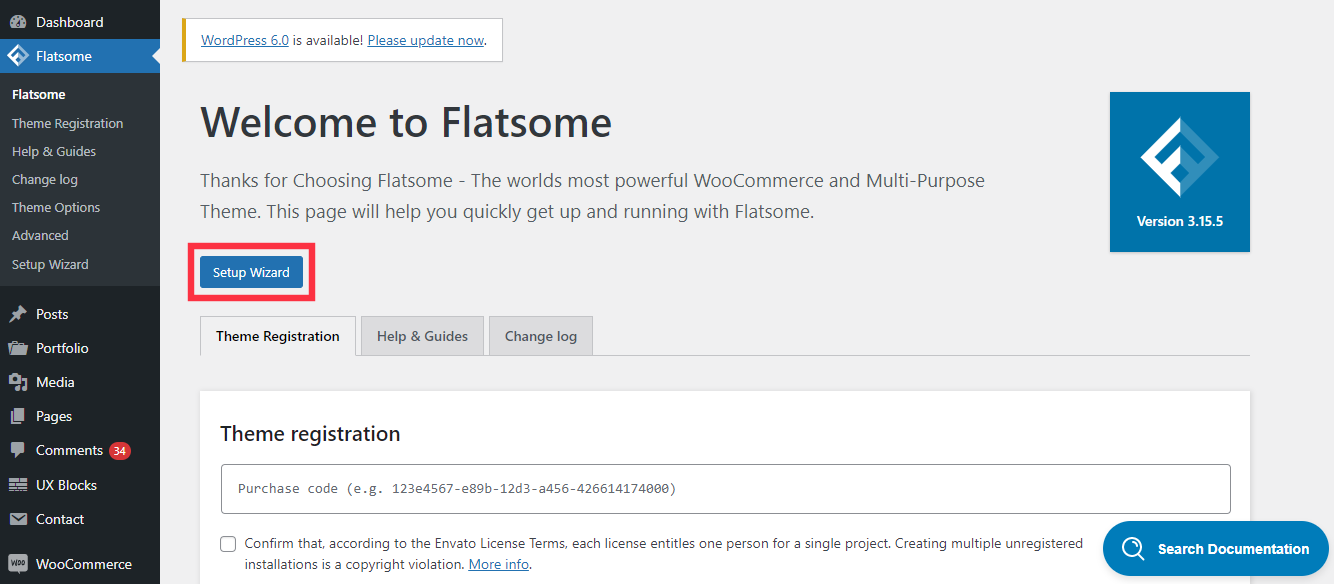
Task: Click the Comments speech bubble icon
Action: 18,451
